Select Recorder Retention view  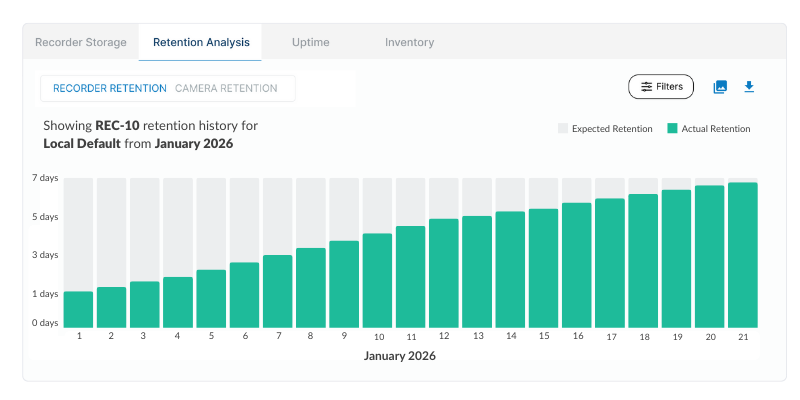pyautogui.click(x=109, y=88)
